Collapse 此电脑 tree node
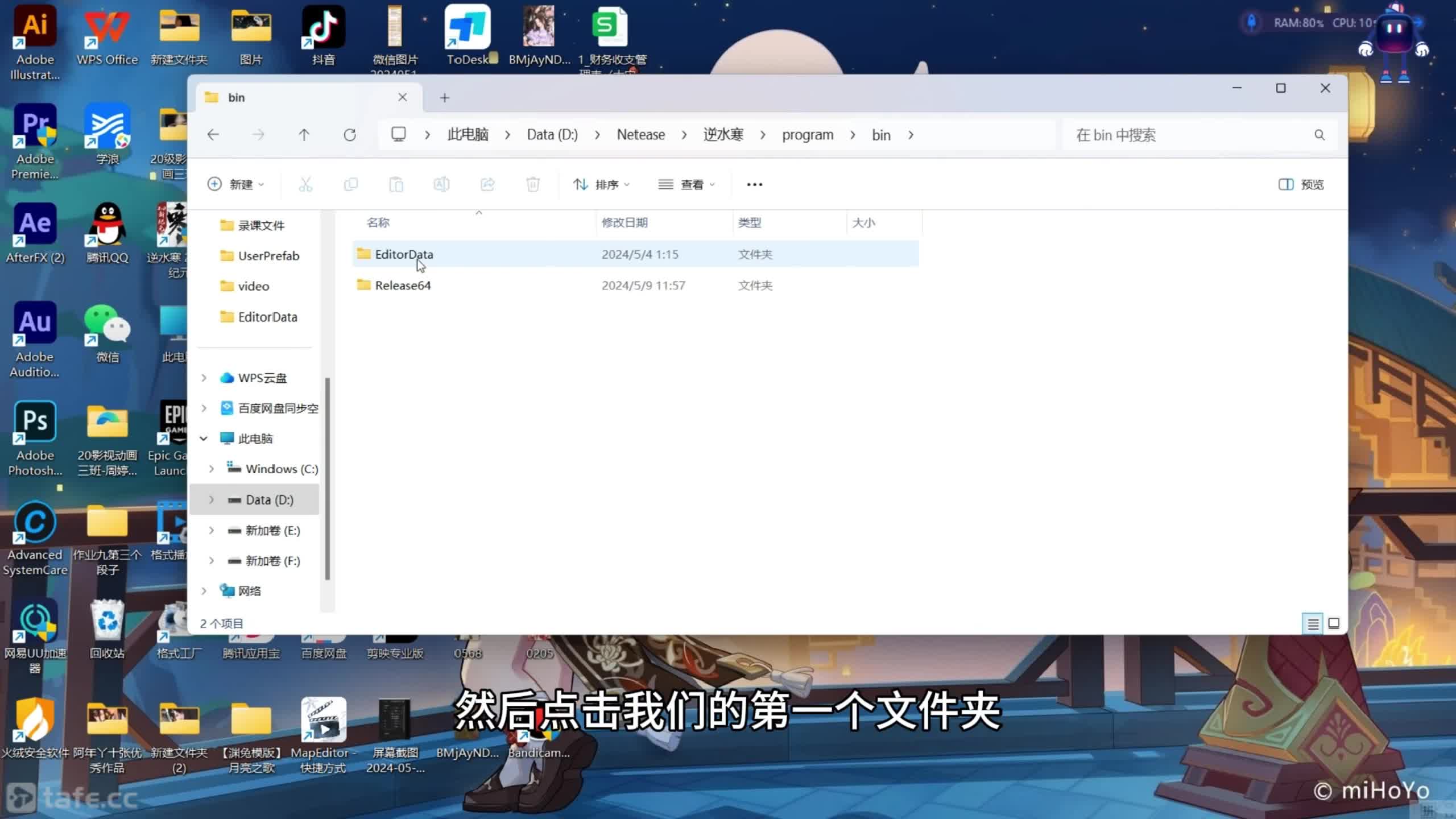This screenshot has width=1456, height=819. coord(204,439)
